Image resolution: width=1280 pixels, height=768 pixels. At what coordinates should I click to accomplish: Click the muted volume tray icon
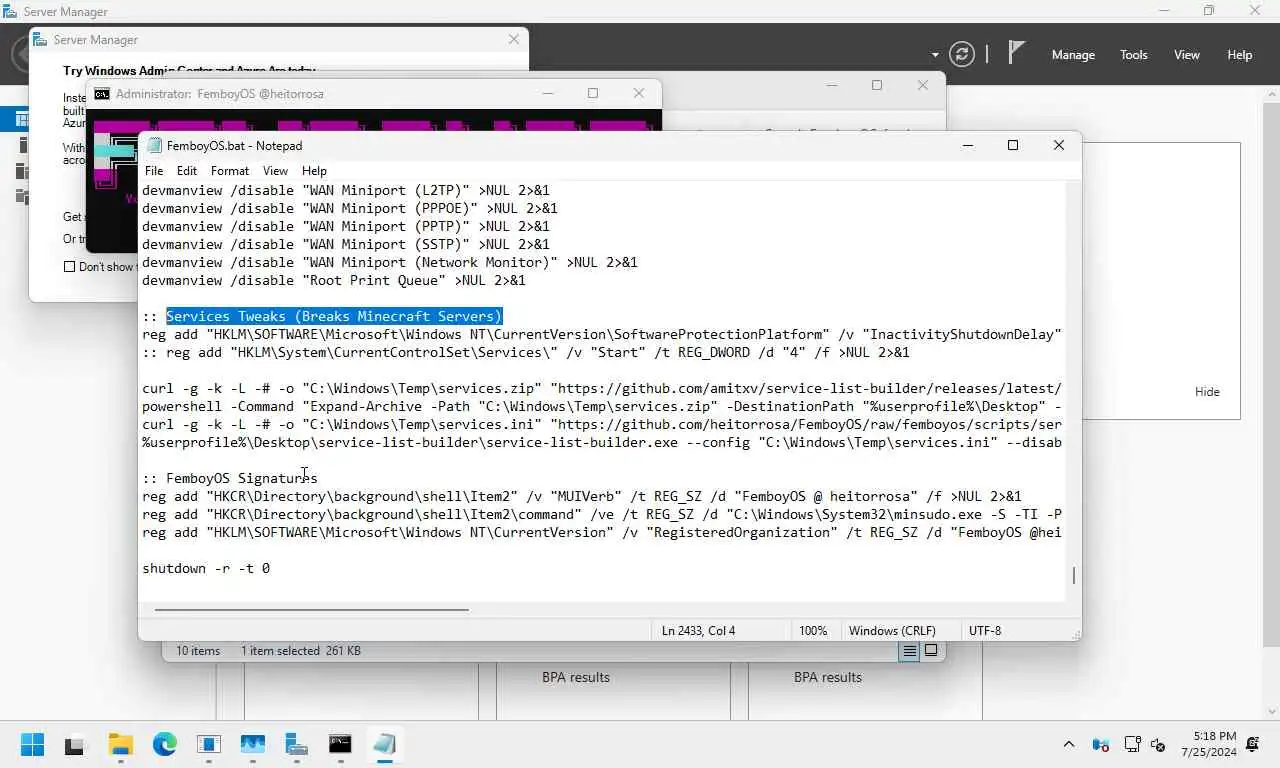pos(1159,745)
